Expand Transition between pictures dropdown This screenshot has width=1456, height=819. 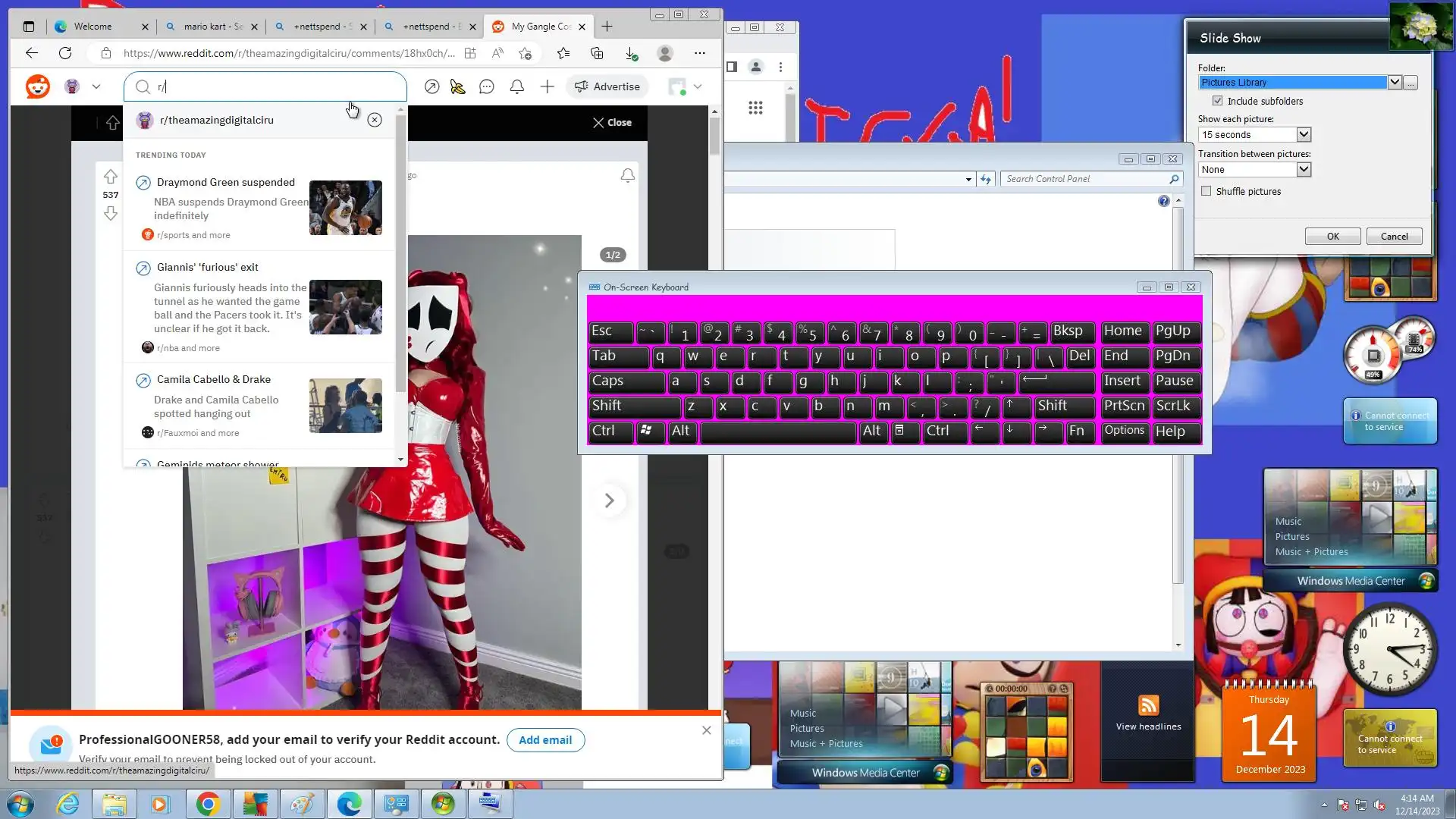coord(1304,170)
